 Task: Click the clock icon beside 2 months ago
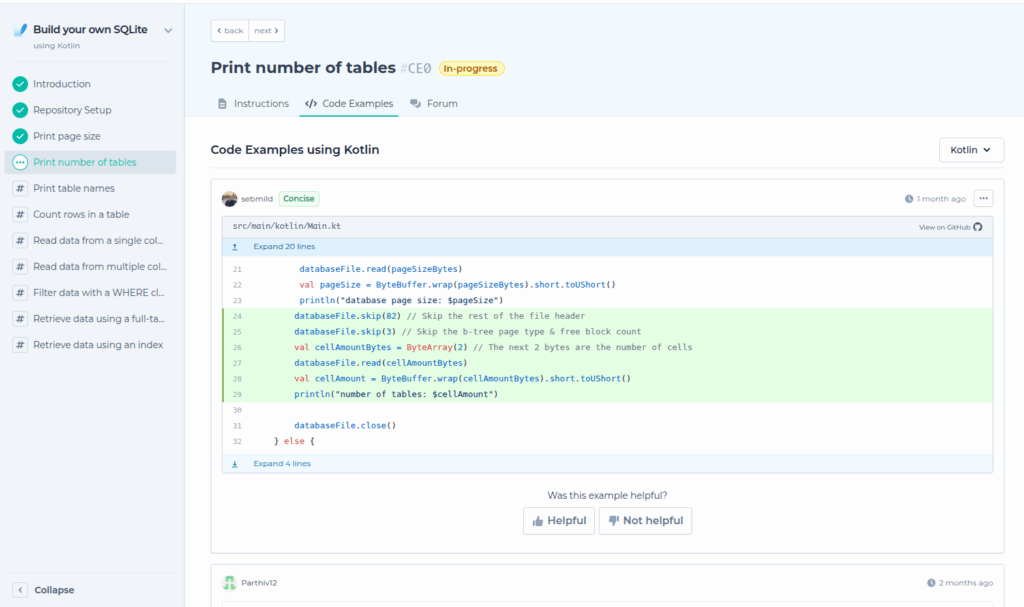pyautogui.click(x=931, y=583)
